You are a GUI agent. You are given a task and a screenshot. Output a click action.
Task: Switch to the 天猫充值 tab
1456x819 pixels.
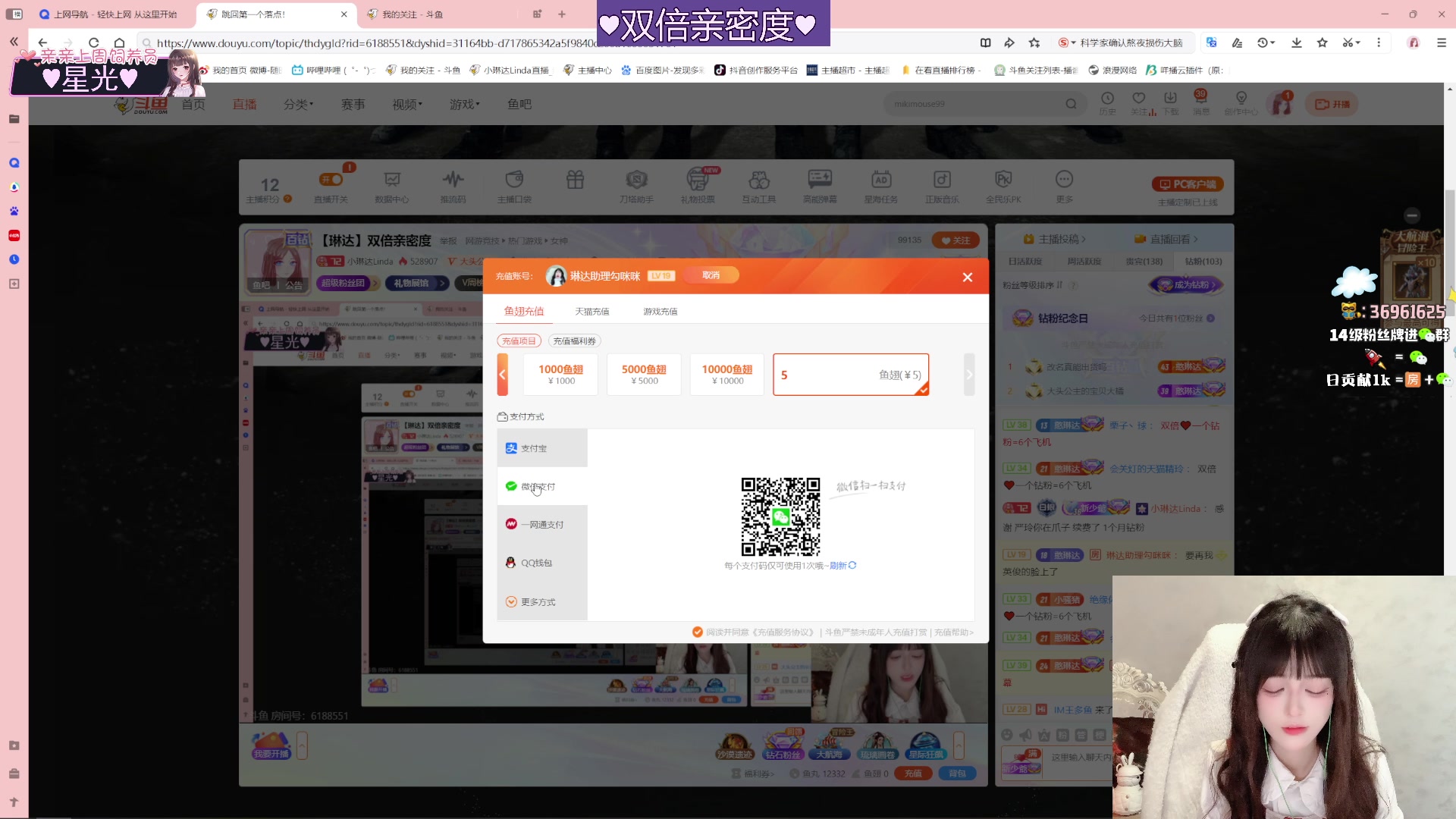pyautogui.click(x=592, y=312)
